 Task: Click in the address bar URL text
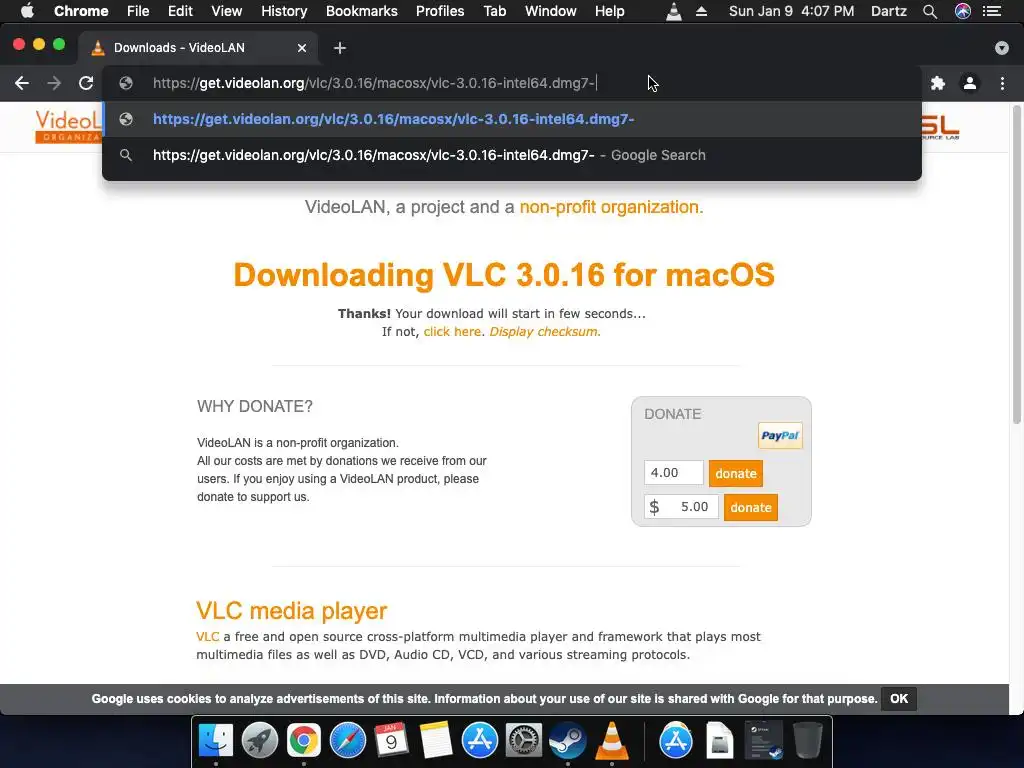(x=374, y=83)
